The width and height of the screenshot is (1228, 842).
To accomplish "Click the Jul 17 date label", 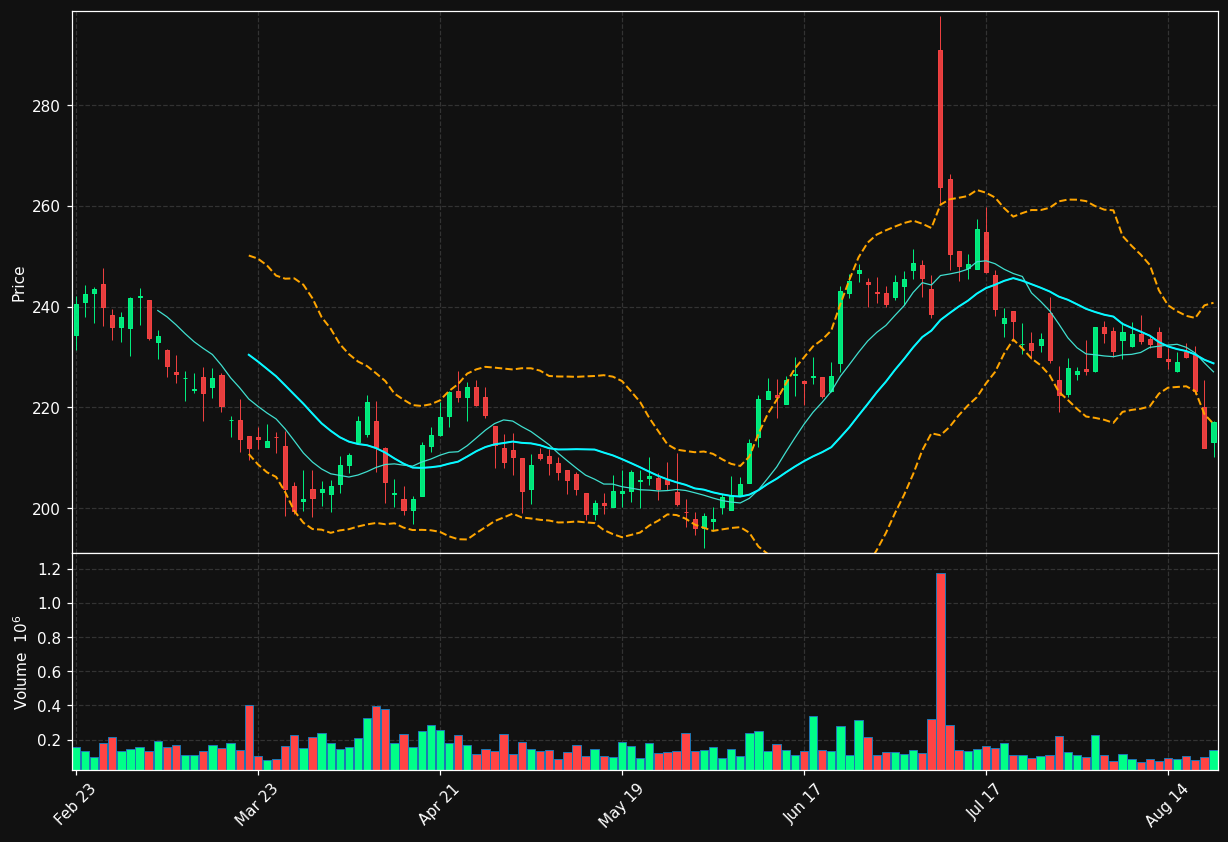I will pyautogui.click(x=983, y=803).
